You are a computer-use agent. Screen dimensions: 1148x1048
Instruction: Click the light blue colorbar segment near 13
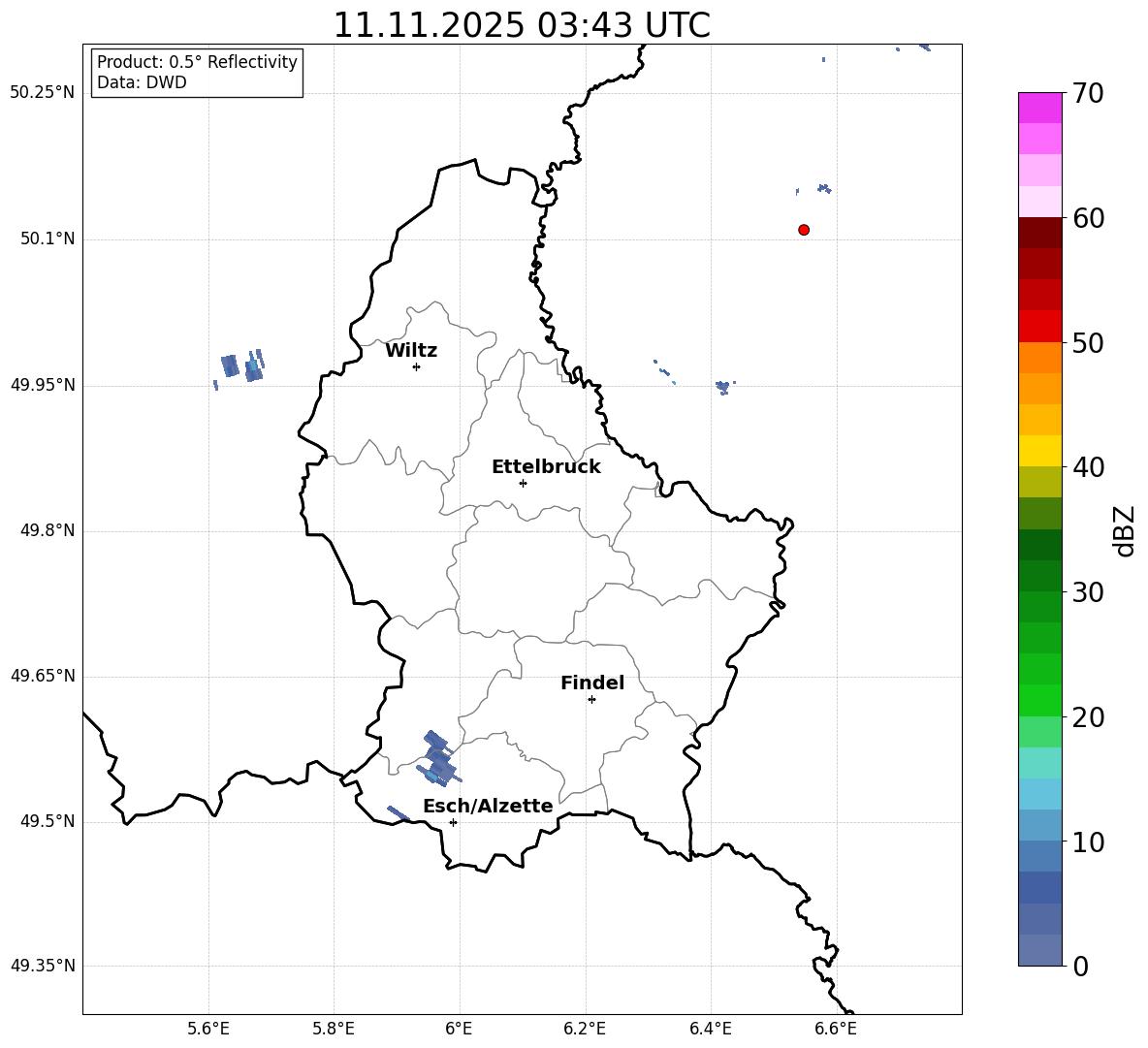pos(1039,793)
